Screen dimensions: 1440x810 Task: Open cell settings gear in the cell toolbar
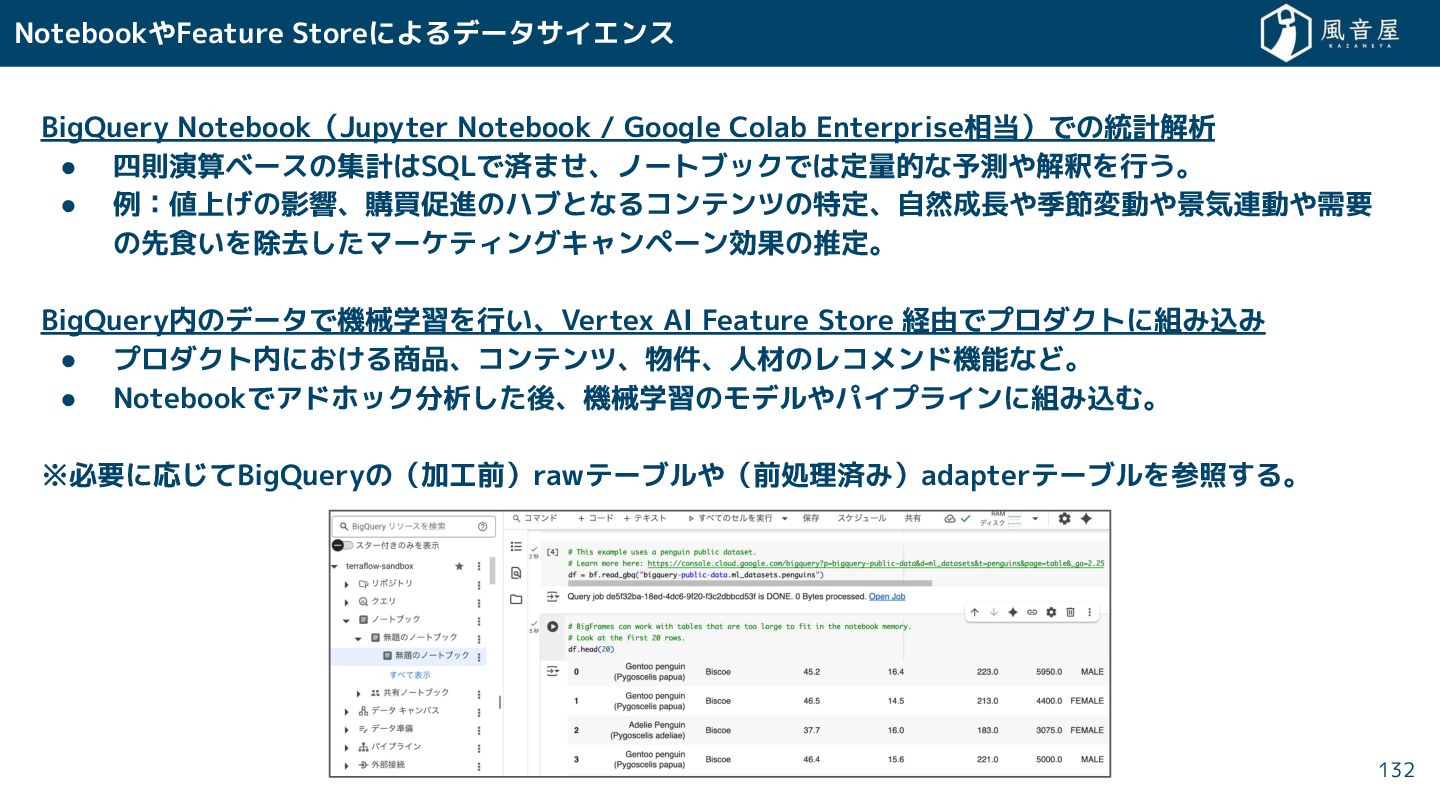click(1051, 612)
